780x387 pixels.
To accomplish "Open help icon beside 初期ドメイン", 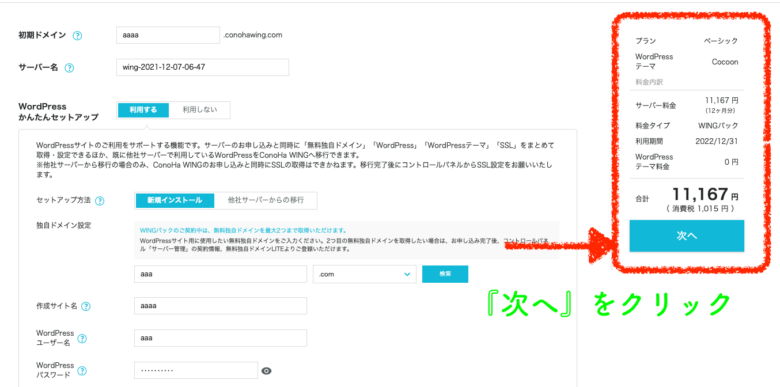I will coord(77,36).
